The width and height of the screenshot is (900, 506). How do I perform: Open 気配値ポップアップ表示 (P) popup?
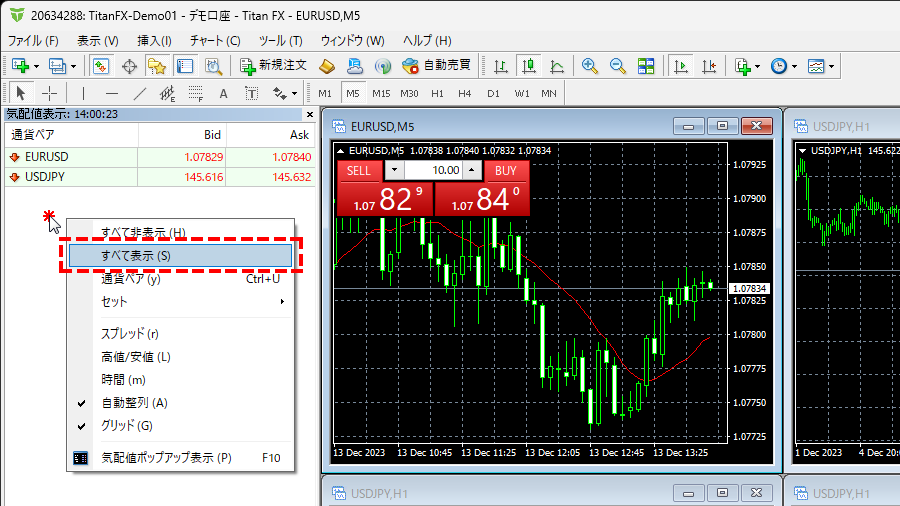(181, 458)
